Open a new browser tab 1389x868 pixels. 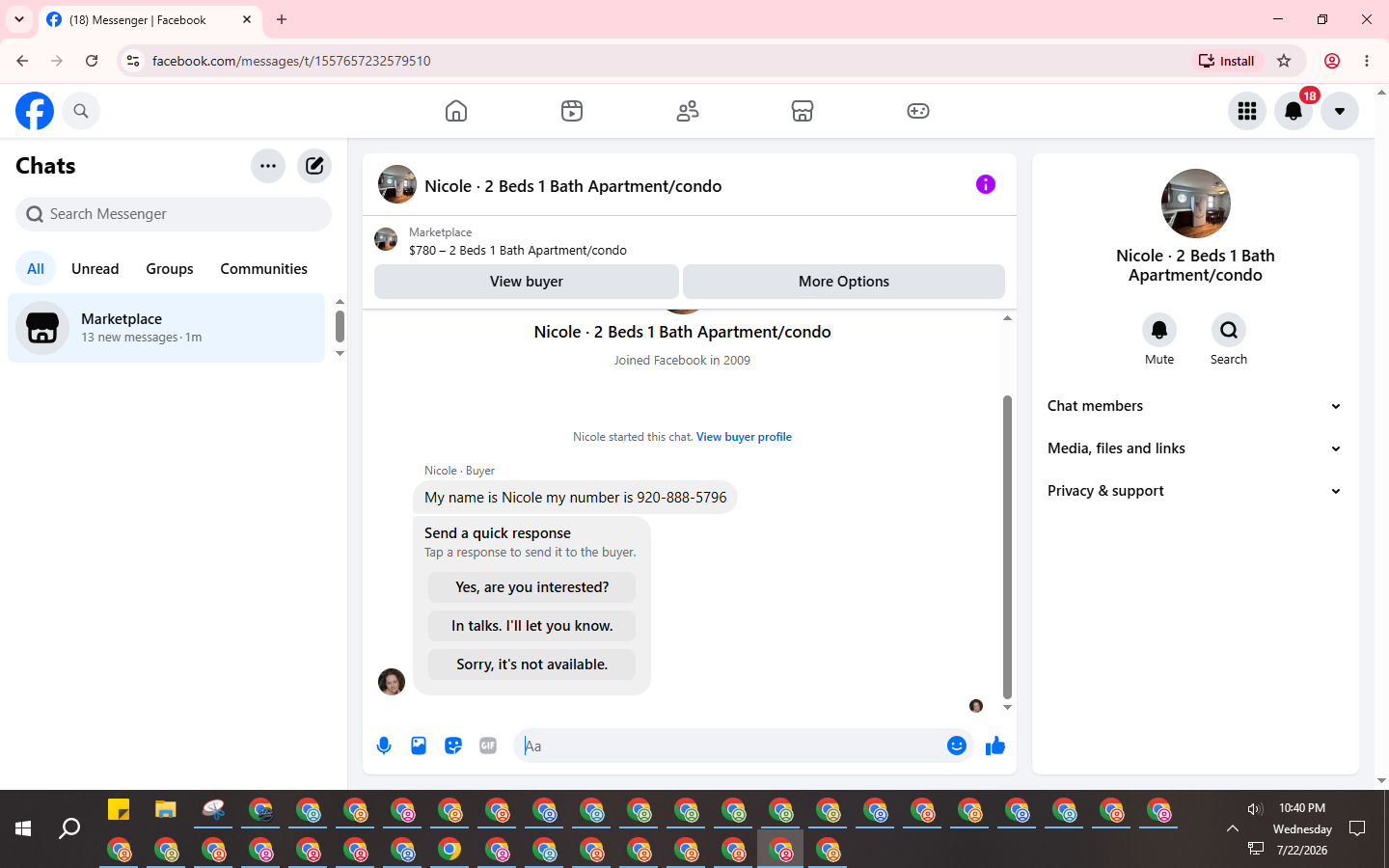click(282, 19)
